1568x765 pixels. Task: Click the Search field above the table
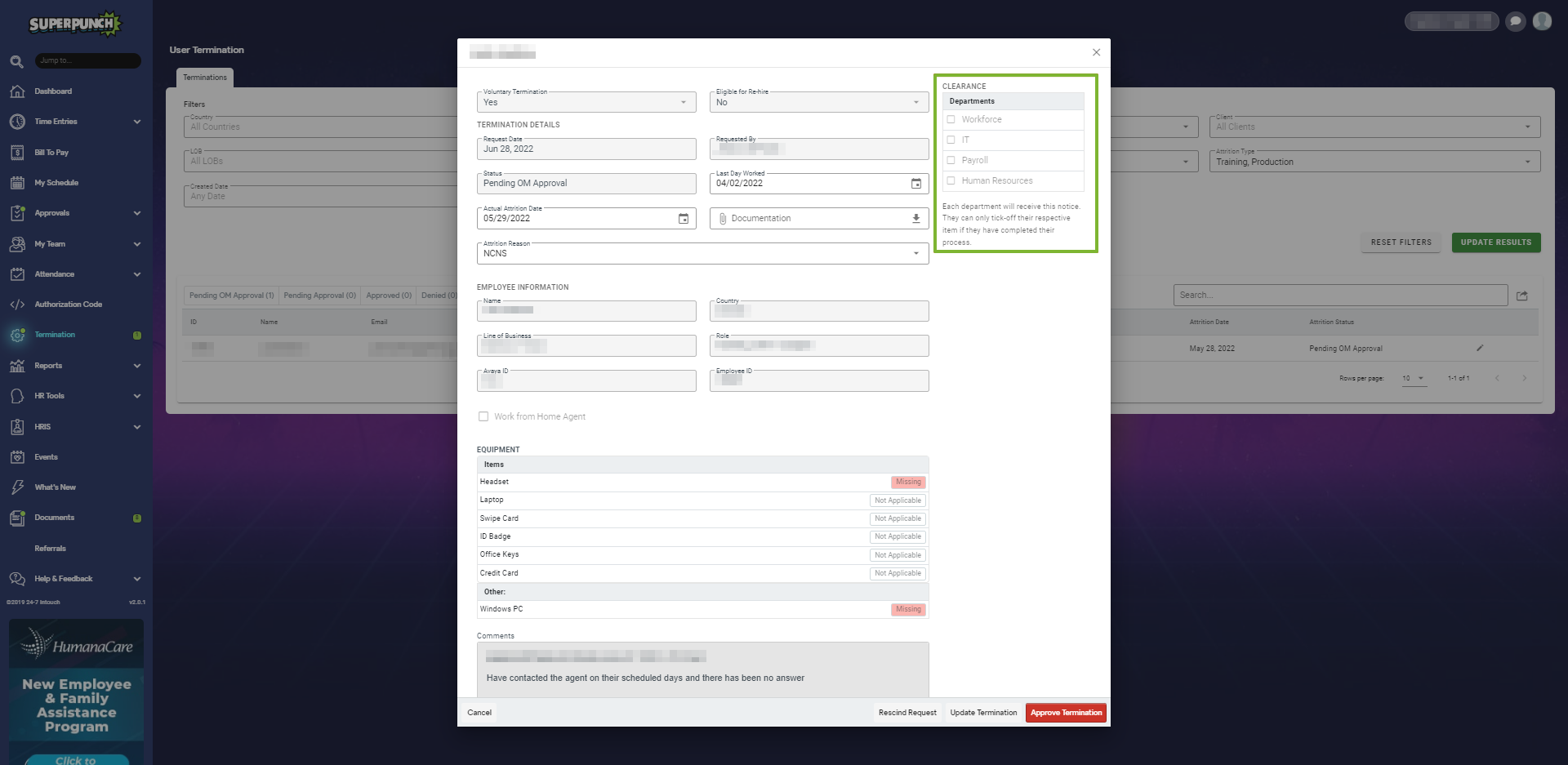[1340, 295]
